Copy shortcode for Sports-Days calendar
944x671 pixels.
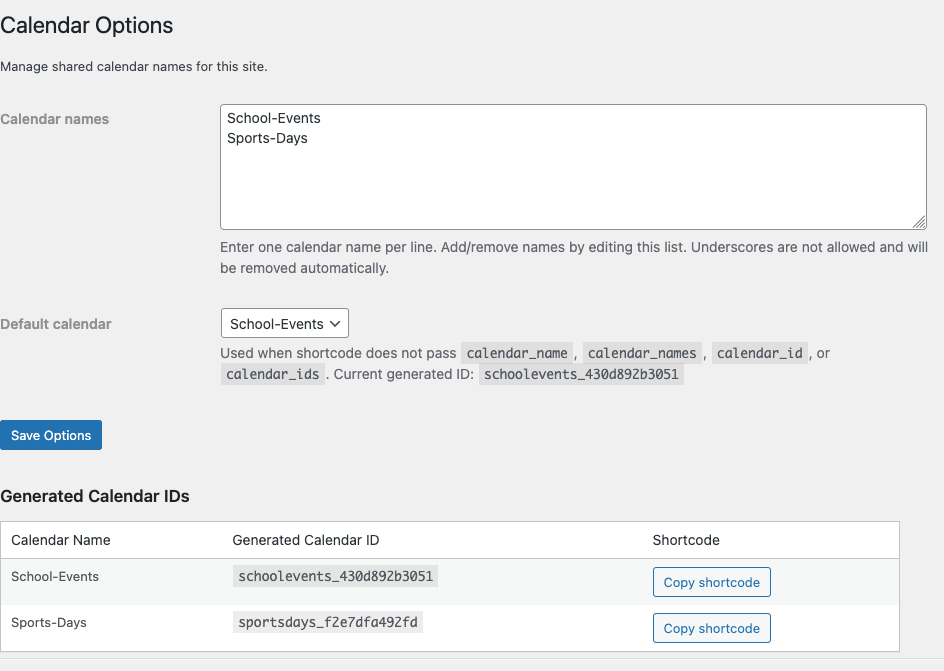(x=711, y=628)
